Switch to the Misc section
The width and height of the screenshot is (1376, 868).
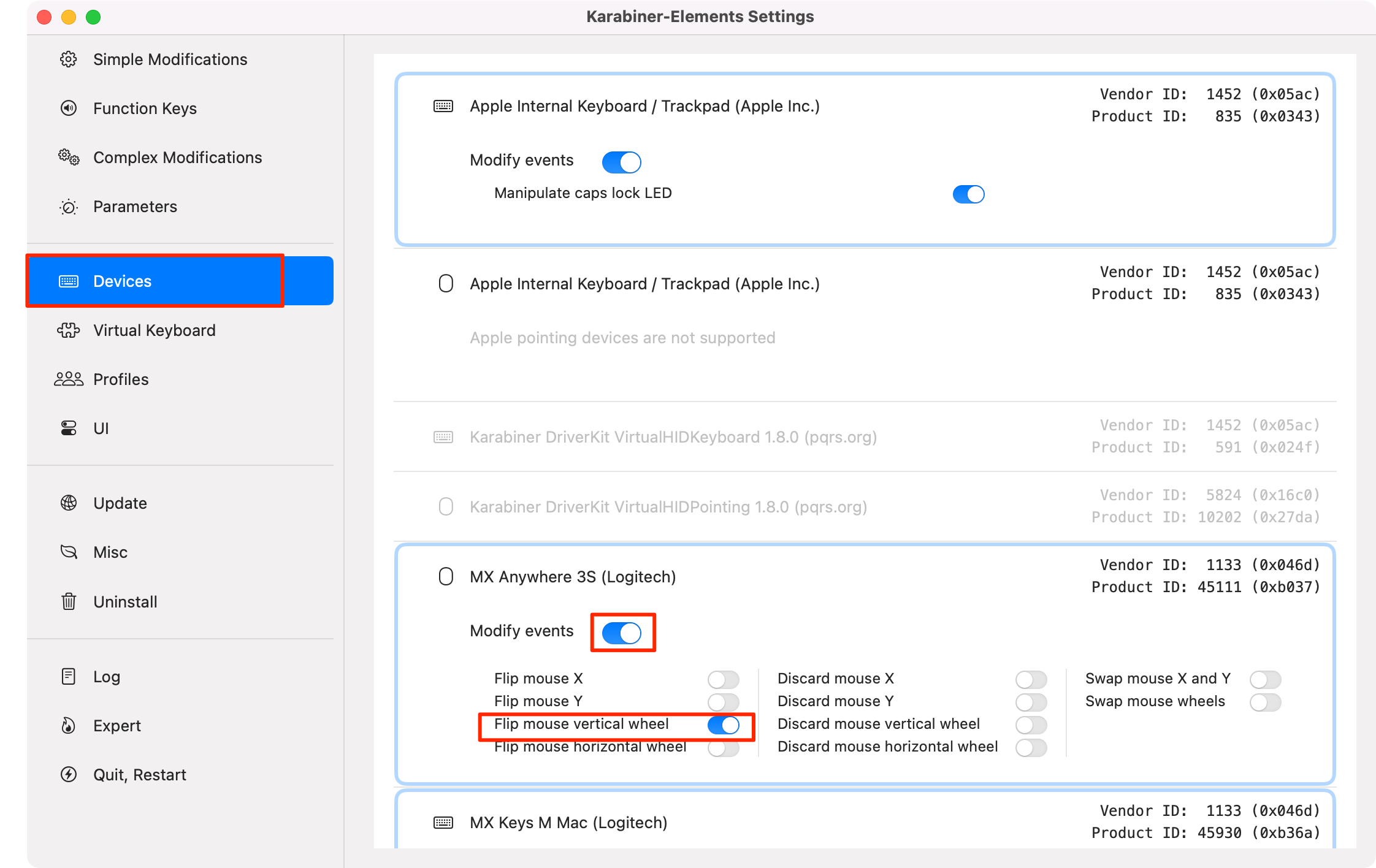point(110,552)
